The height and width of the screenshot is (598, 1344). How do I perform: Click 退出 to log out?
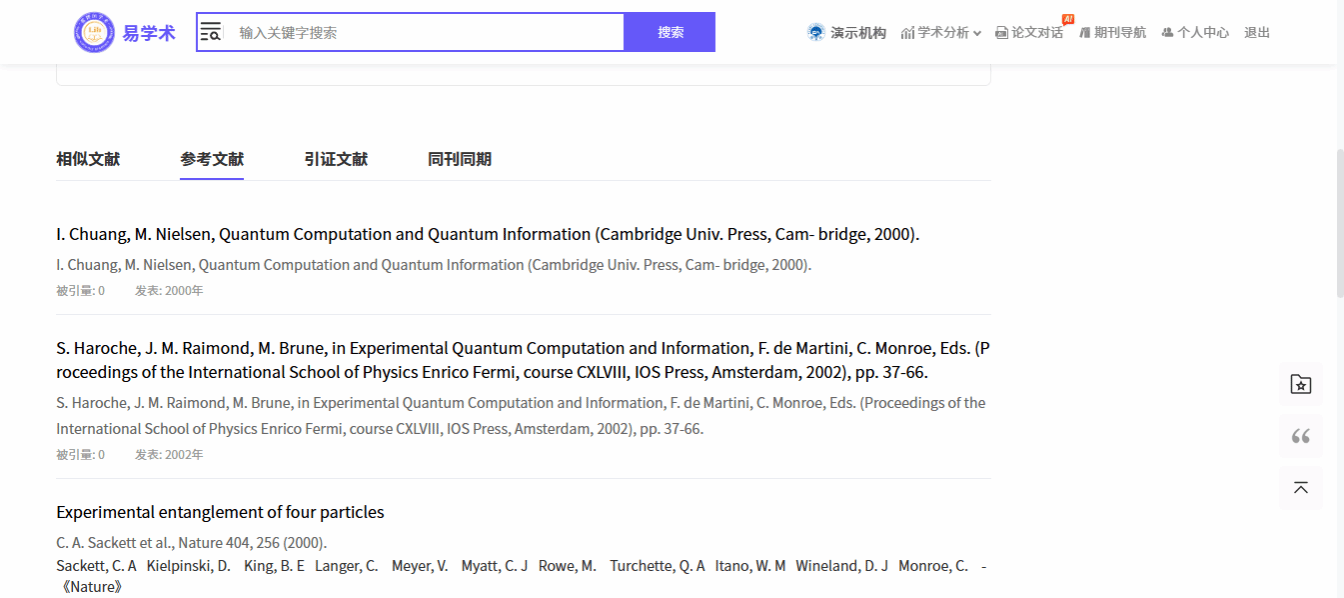(x=1257, y=32)
